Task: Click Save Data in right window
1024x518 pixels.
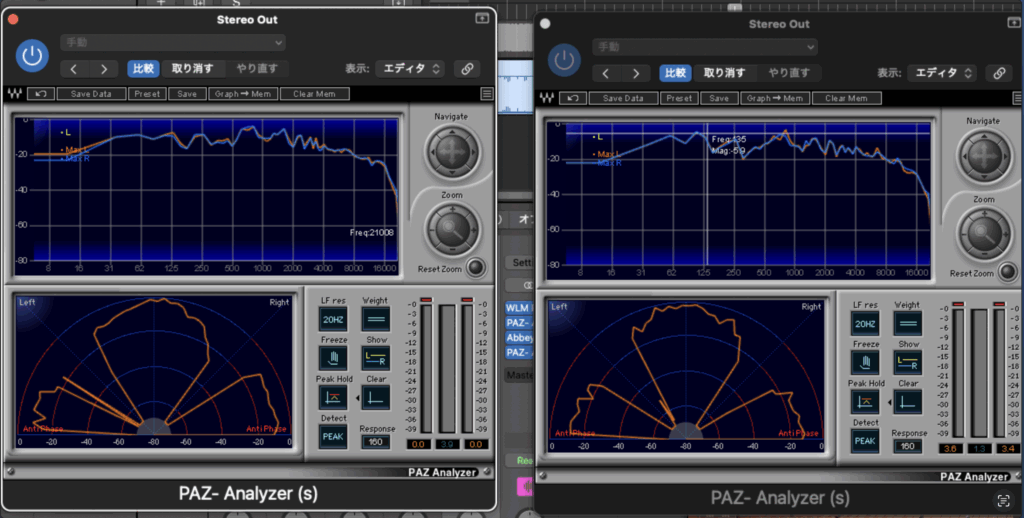Action: pyautogui.click(x=623, y=99)
